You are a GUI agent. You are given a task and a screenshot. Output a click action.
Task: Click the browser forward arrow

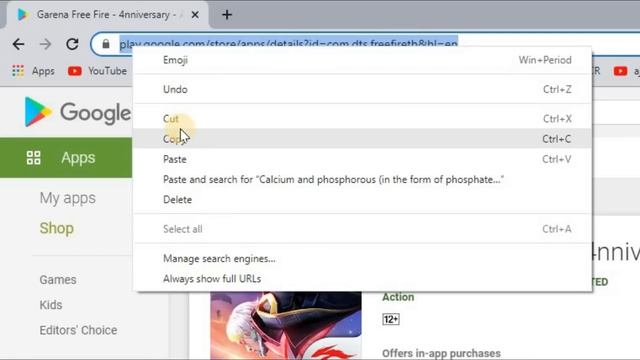[x=45, y=44]
